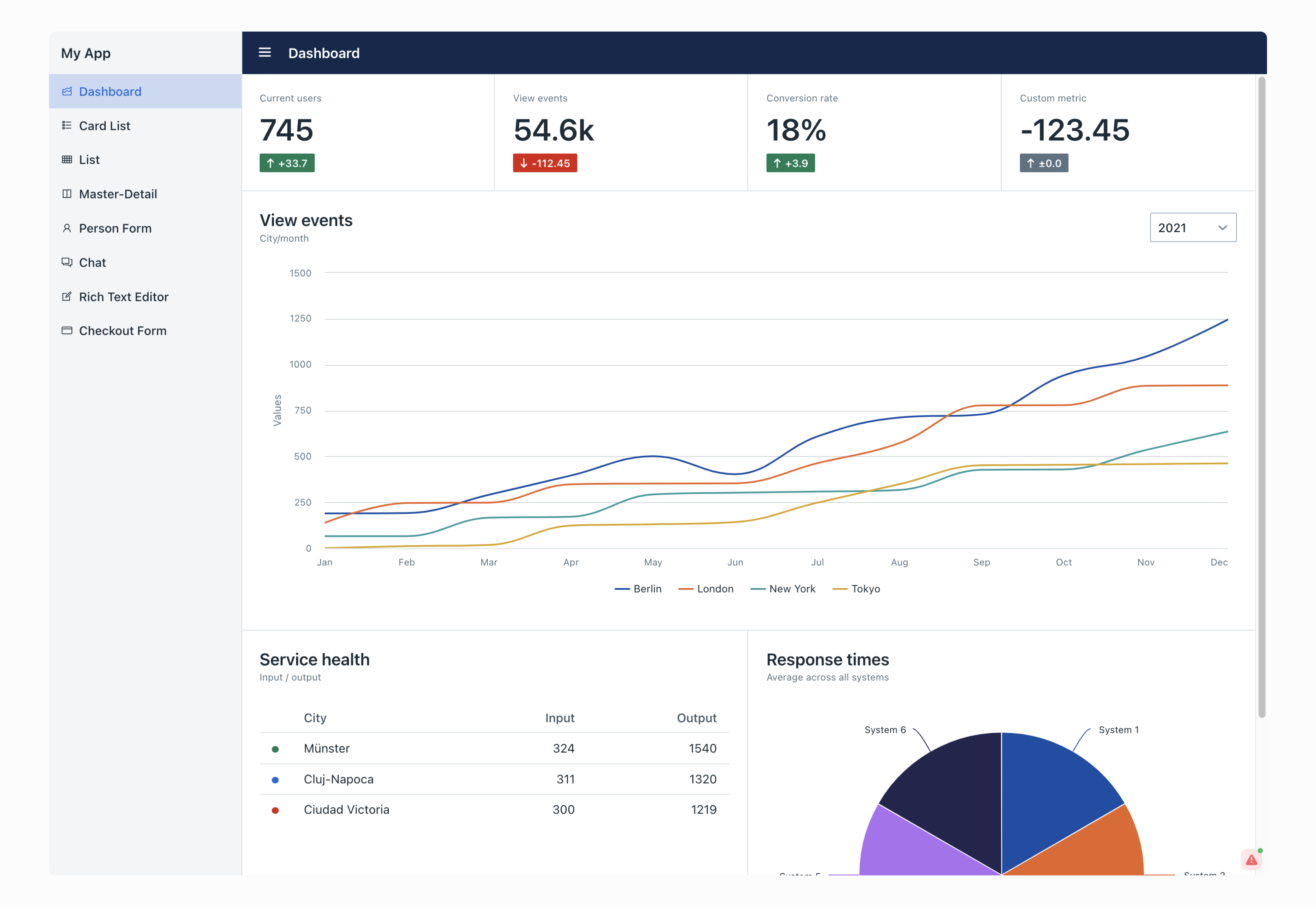This screenshot has width=1316, height=907.
Task: Open Checkout Form page
Action: coord(145,330)
